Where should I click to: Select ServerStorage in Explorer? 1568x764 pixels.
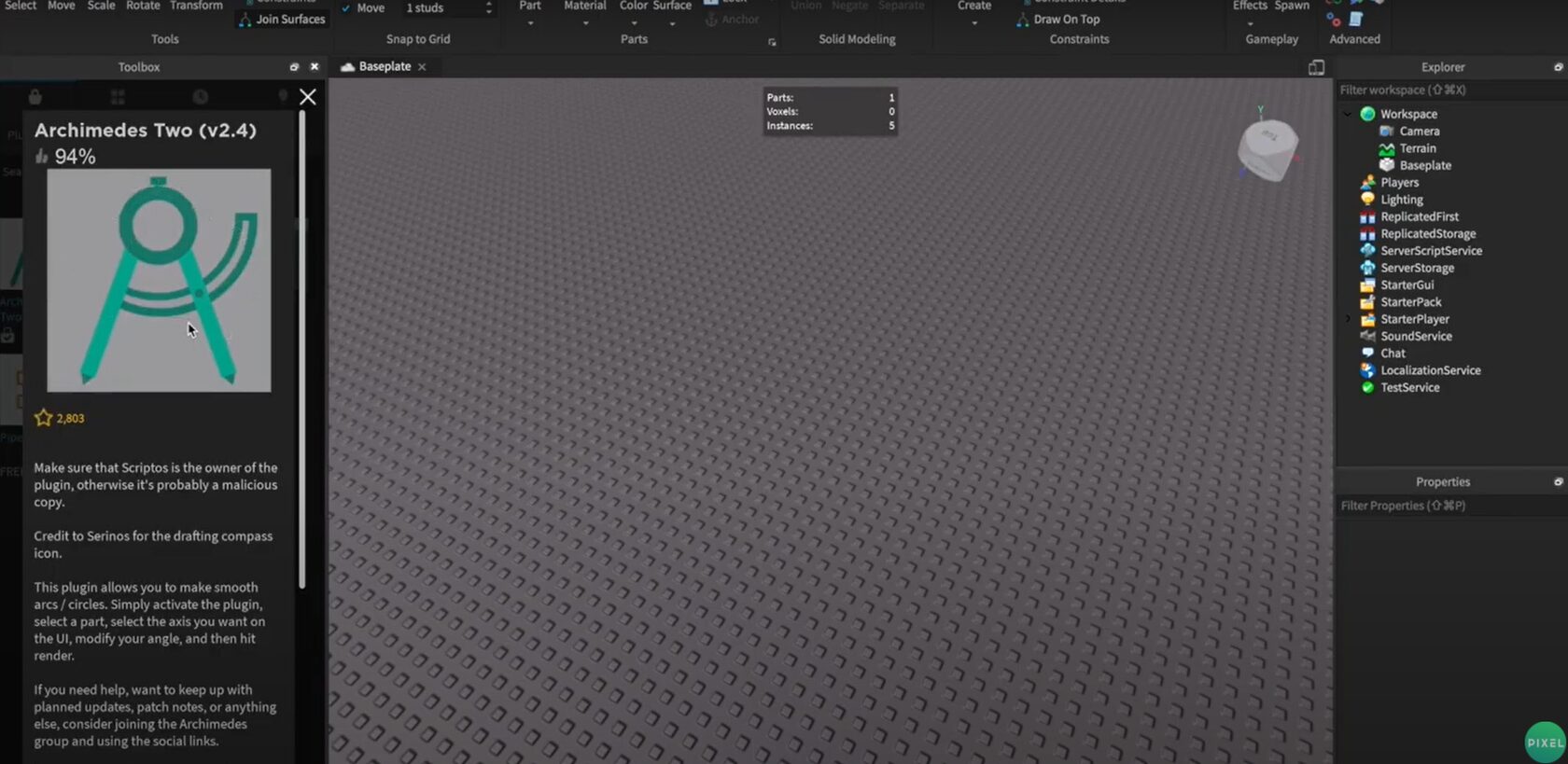[1417, 268]
